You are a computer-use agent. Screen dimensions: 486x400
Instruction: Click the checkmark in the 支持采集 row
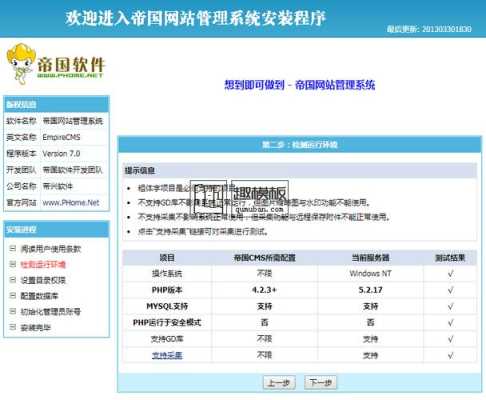(x=450, y=355)
